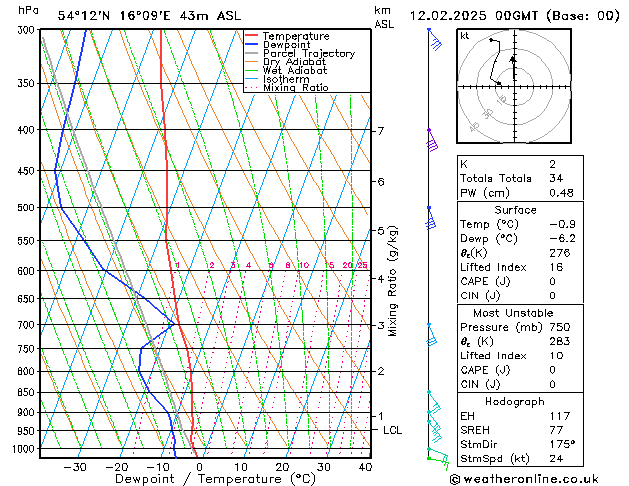
Task: Click the Surface section header
Action: point(515,210)
